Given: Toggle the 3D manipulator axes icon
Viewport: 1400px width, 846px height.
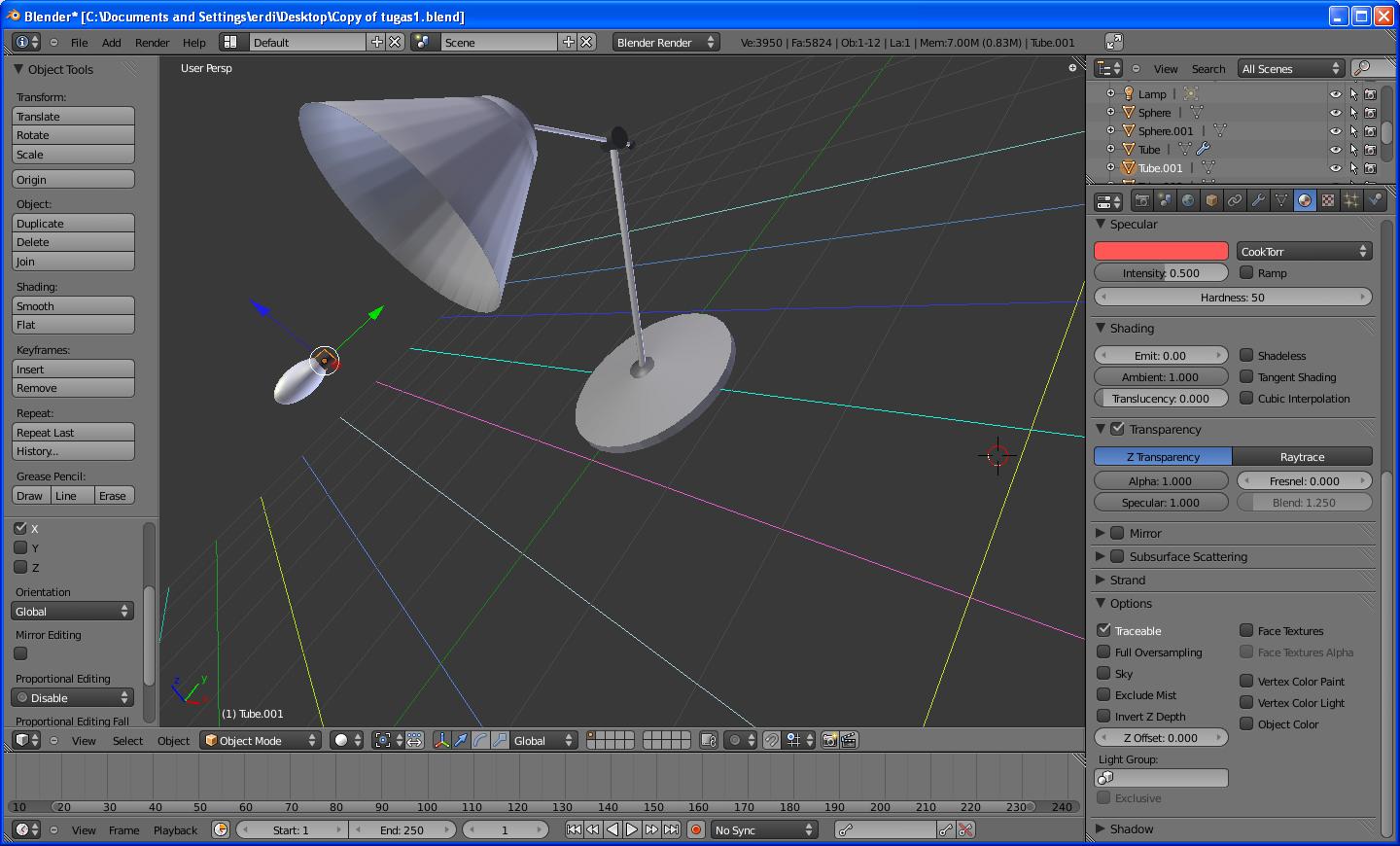Looking at the screenshot, I should click(x=442, y=741).
